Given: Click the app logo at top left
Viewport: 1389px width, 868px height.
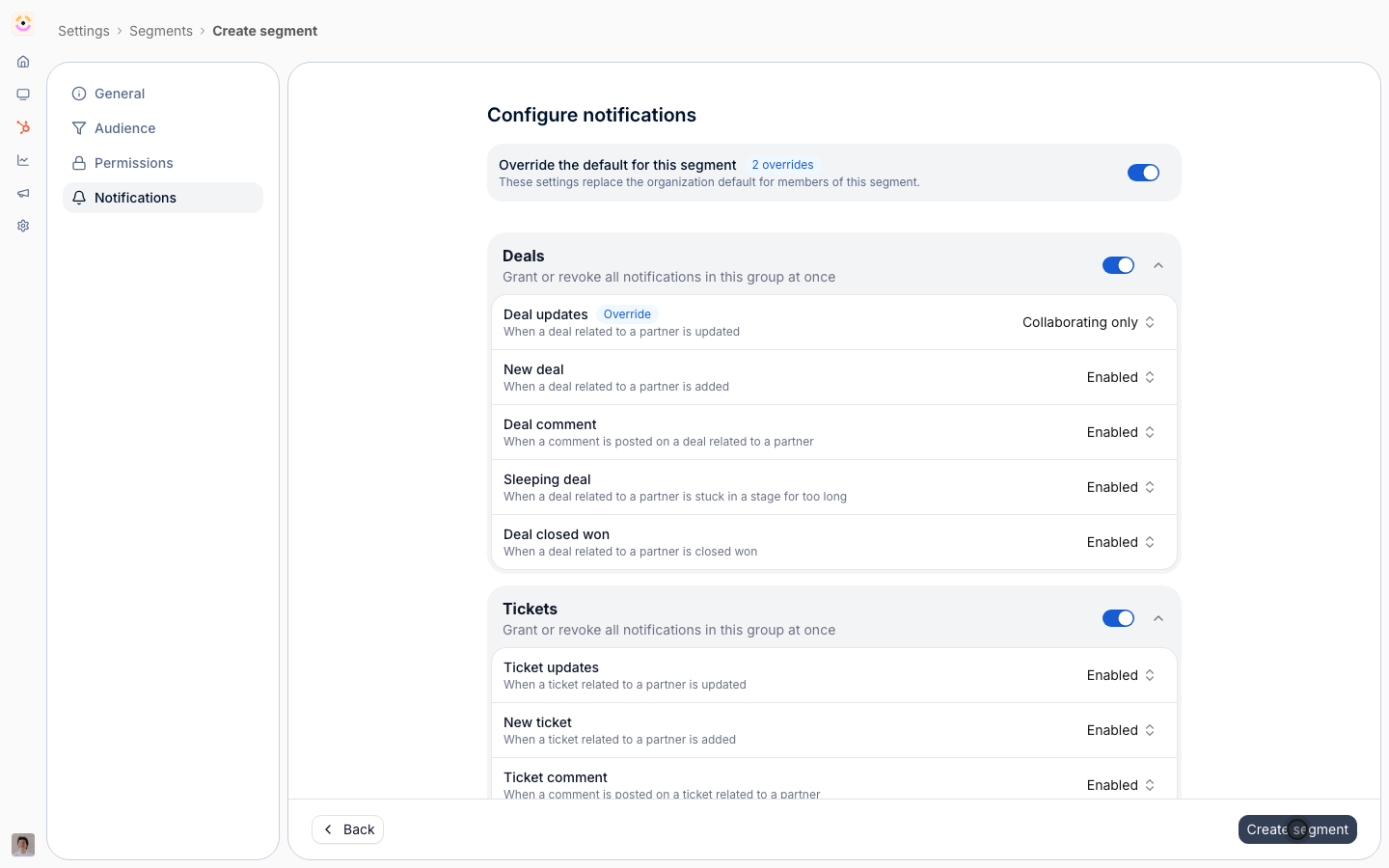Looking at the screenshot, I should [23, 23].
